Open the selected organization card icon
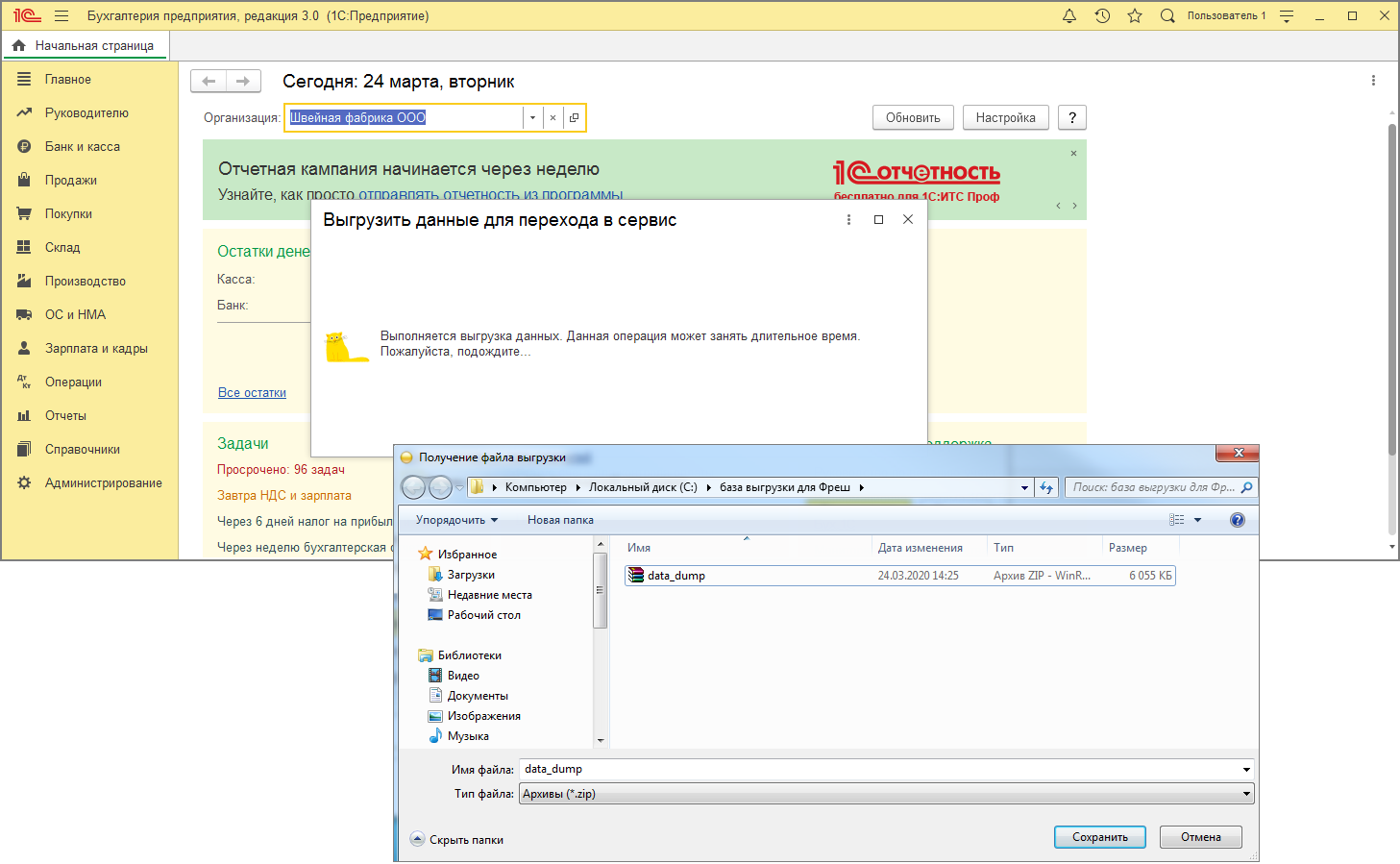The width and height of the screenshot is (1400, 864). pyautogui.click(x=574, y=117)
